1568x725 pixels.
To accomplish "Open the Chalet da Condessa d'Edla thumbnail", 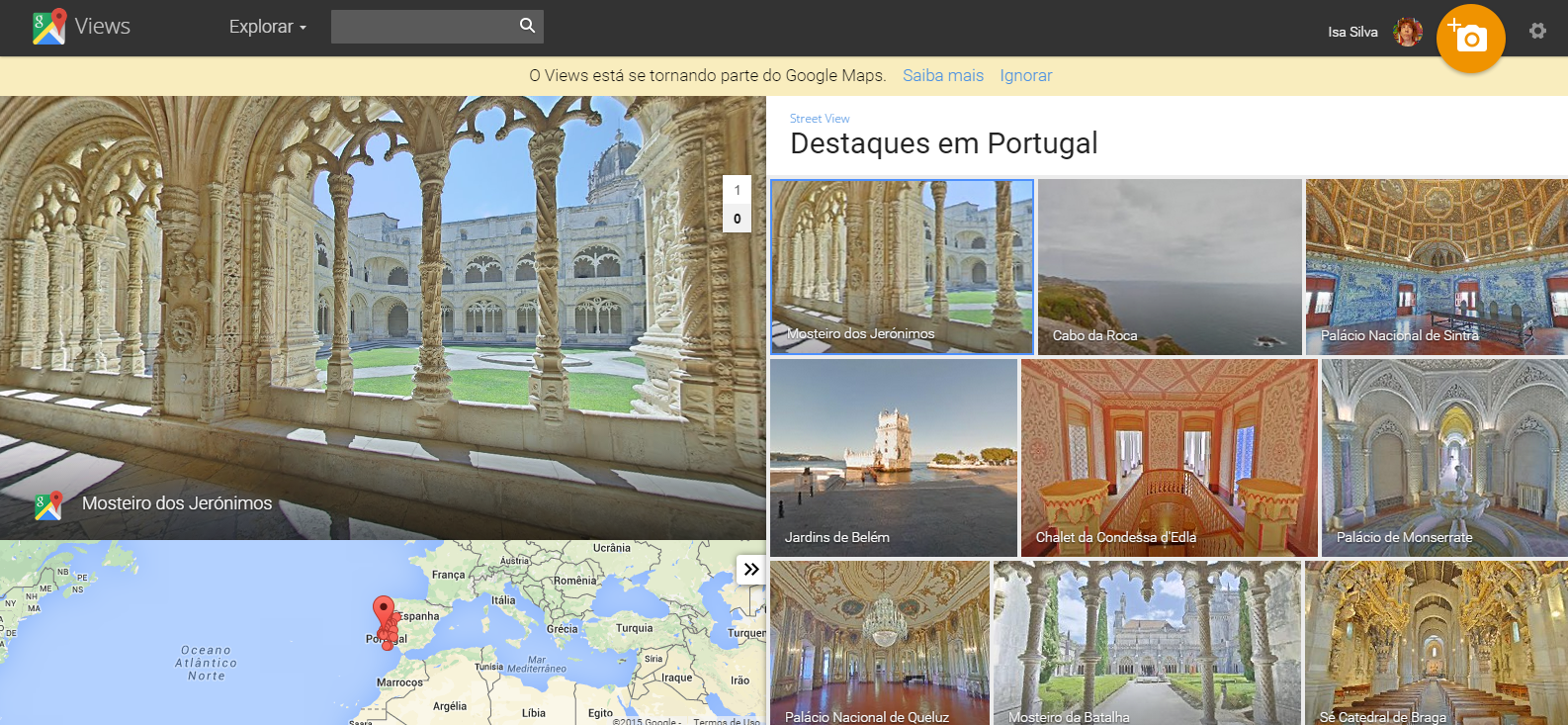I will [x=1170, y=458].
